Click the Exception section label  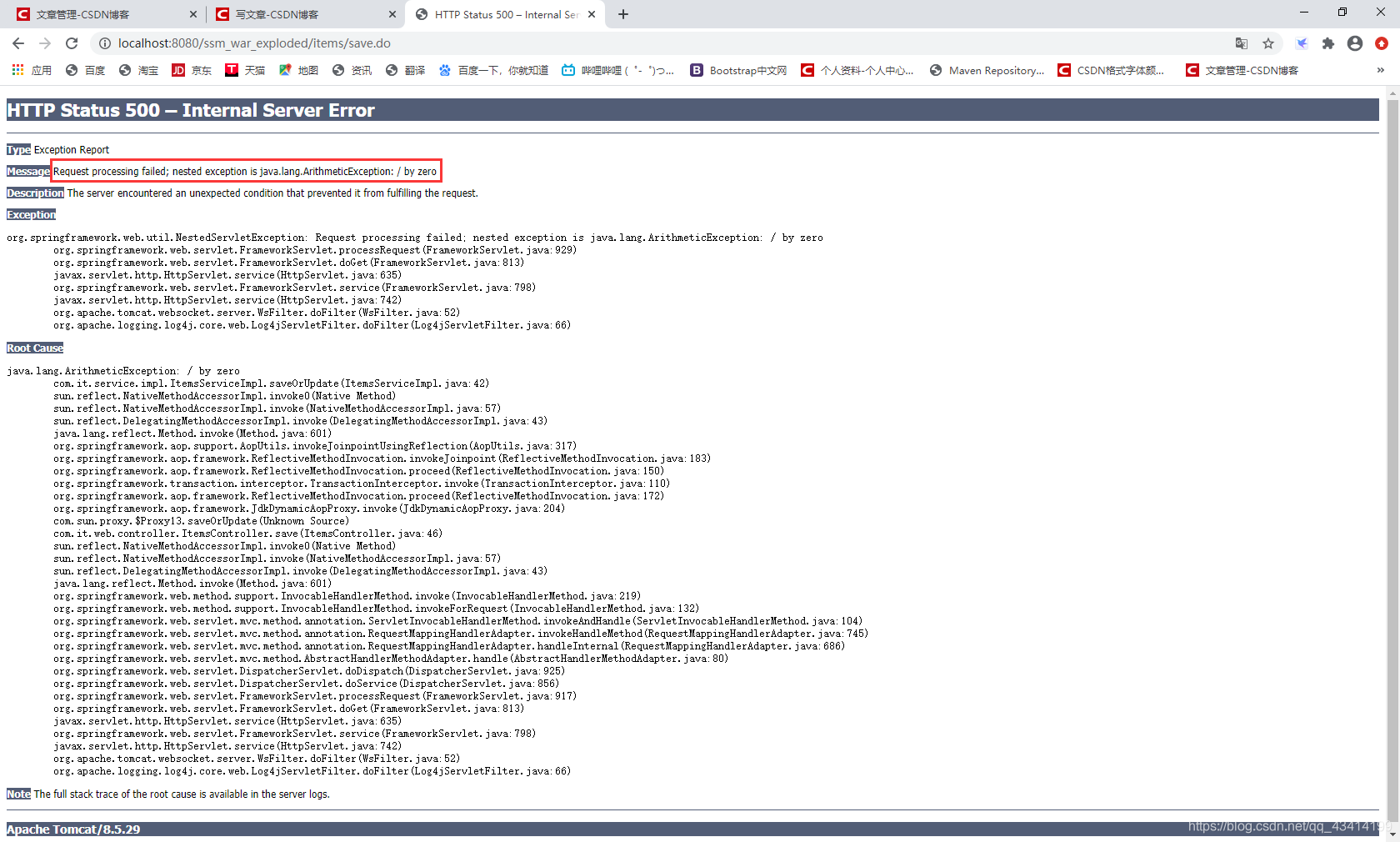(x=32, y=215)
